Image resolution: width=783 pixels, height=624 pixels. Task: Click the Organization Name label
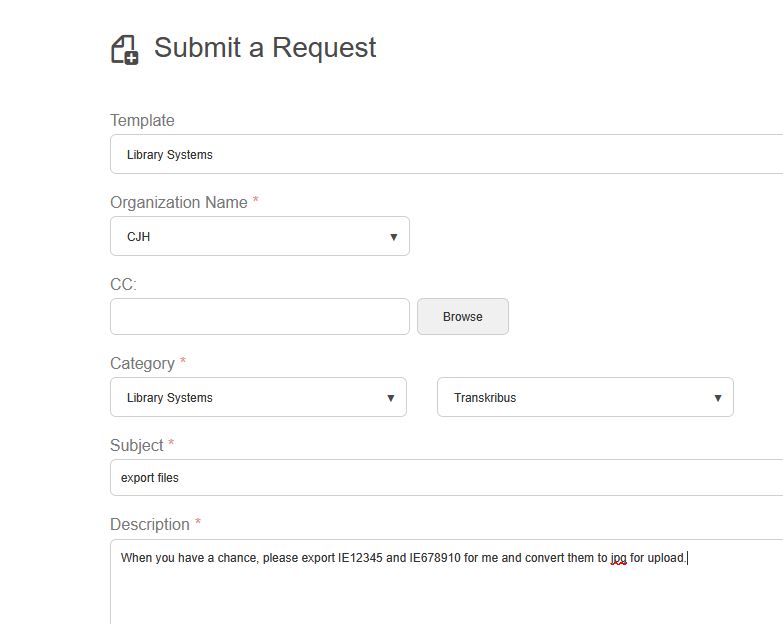click(179, 202)
